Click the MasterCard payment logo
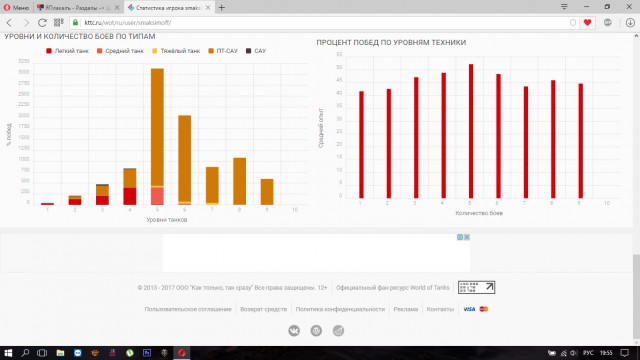 pos(484,309)
